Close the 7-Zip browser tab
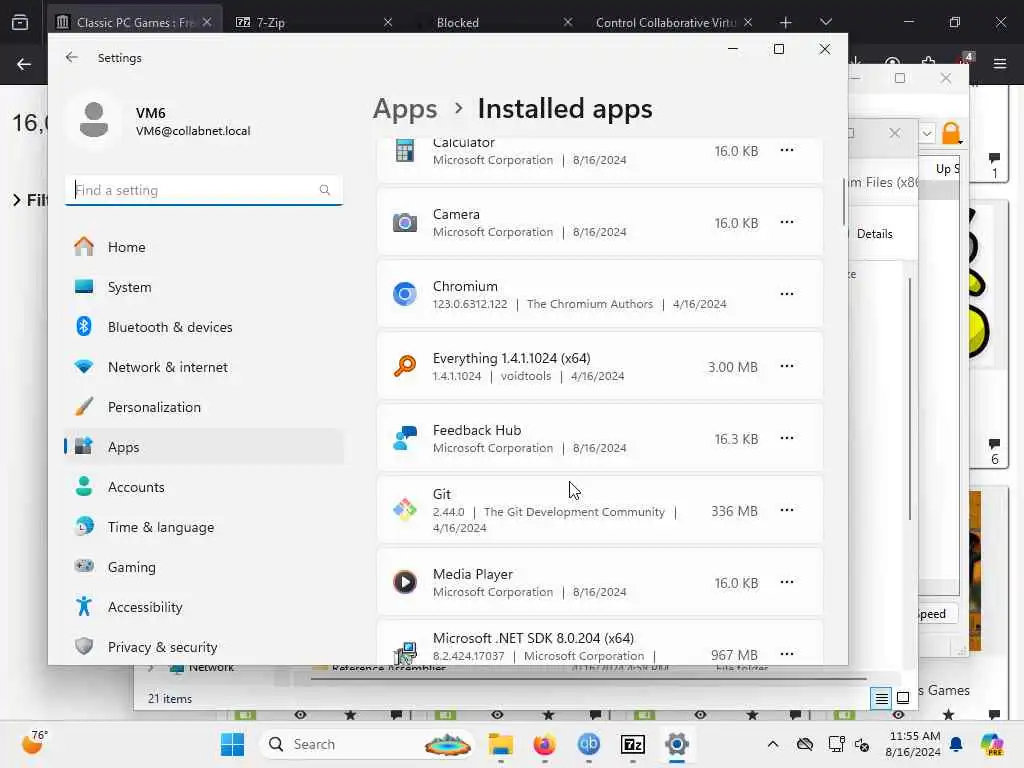 pos(388,22)
